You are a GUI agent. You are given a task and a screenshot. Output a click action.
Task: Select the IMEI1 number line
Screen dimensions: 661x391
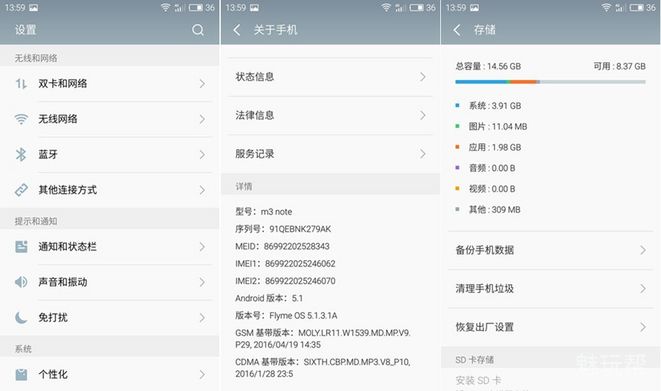coord(285,263)
